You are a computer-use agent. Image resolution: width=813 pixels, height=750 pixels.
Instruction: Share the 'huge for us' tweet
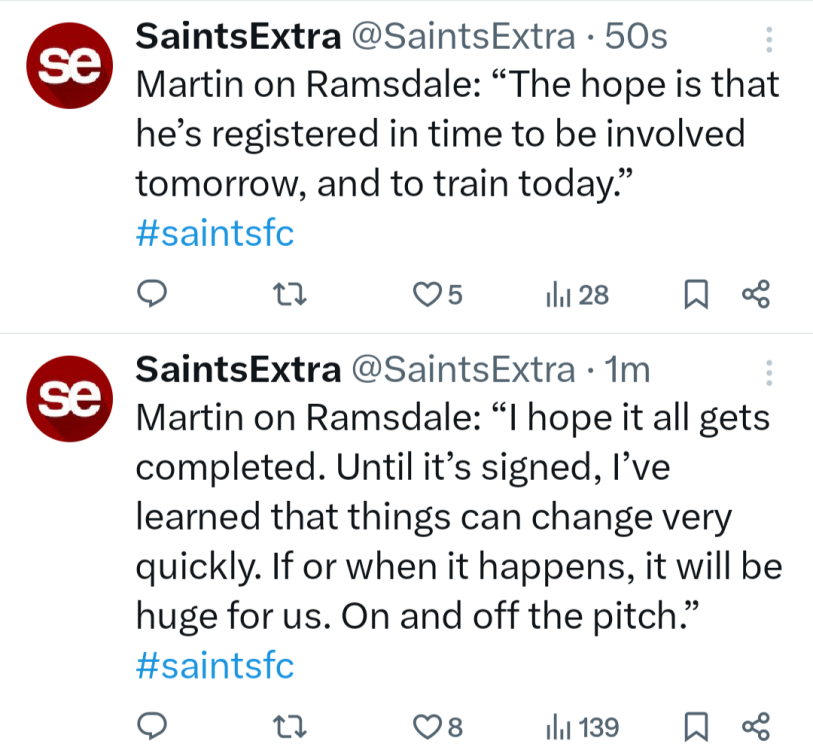point(755,725)
